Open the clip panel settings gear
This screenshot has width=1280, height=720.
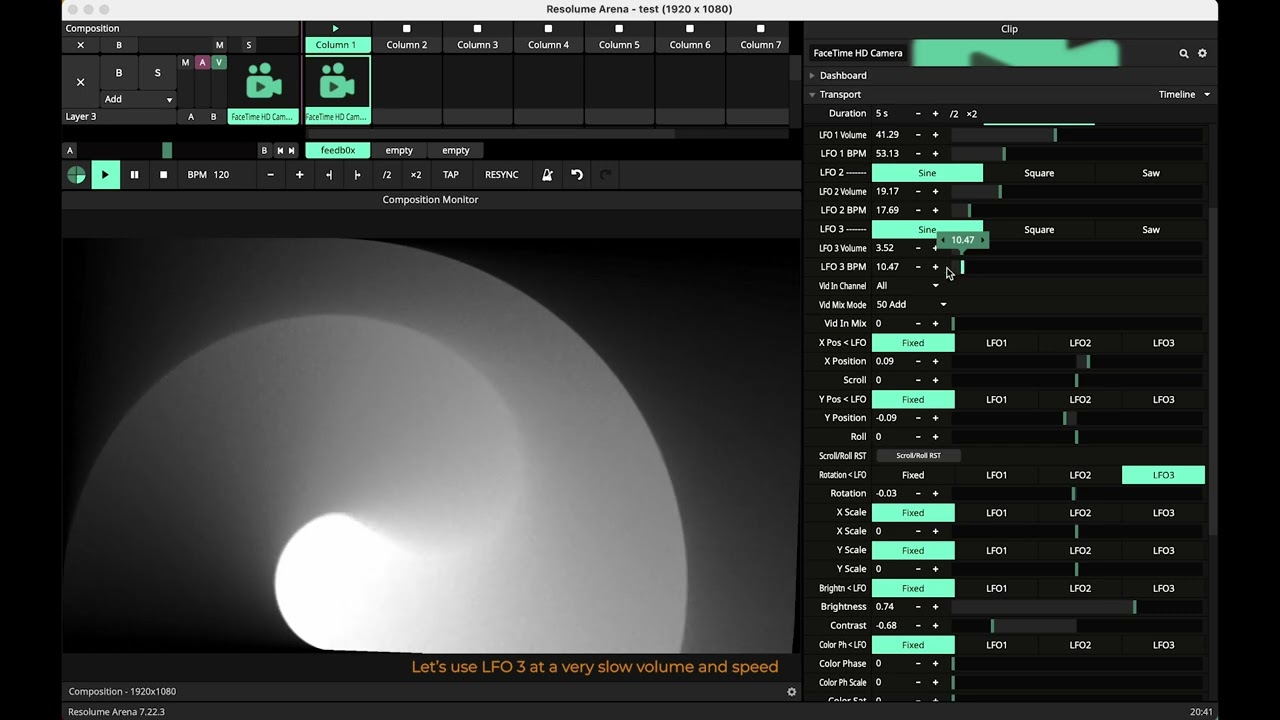tap(1202, 53)
